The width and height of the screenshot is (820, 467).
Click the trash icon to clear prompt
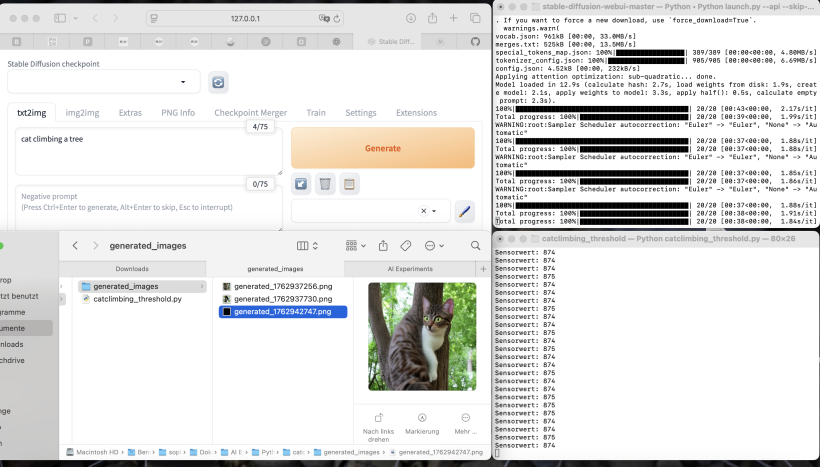[325, 183]
